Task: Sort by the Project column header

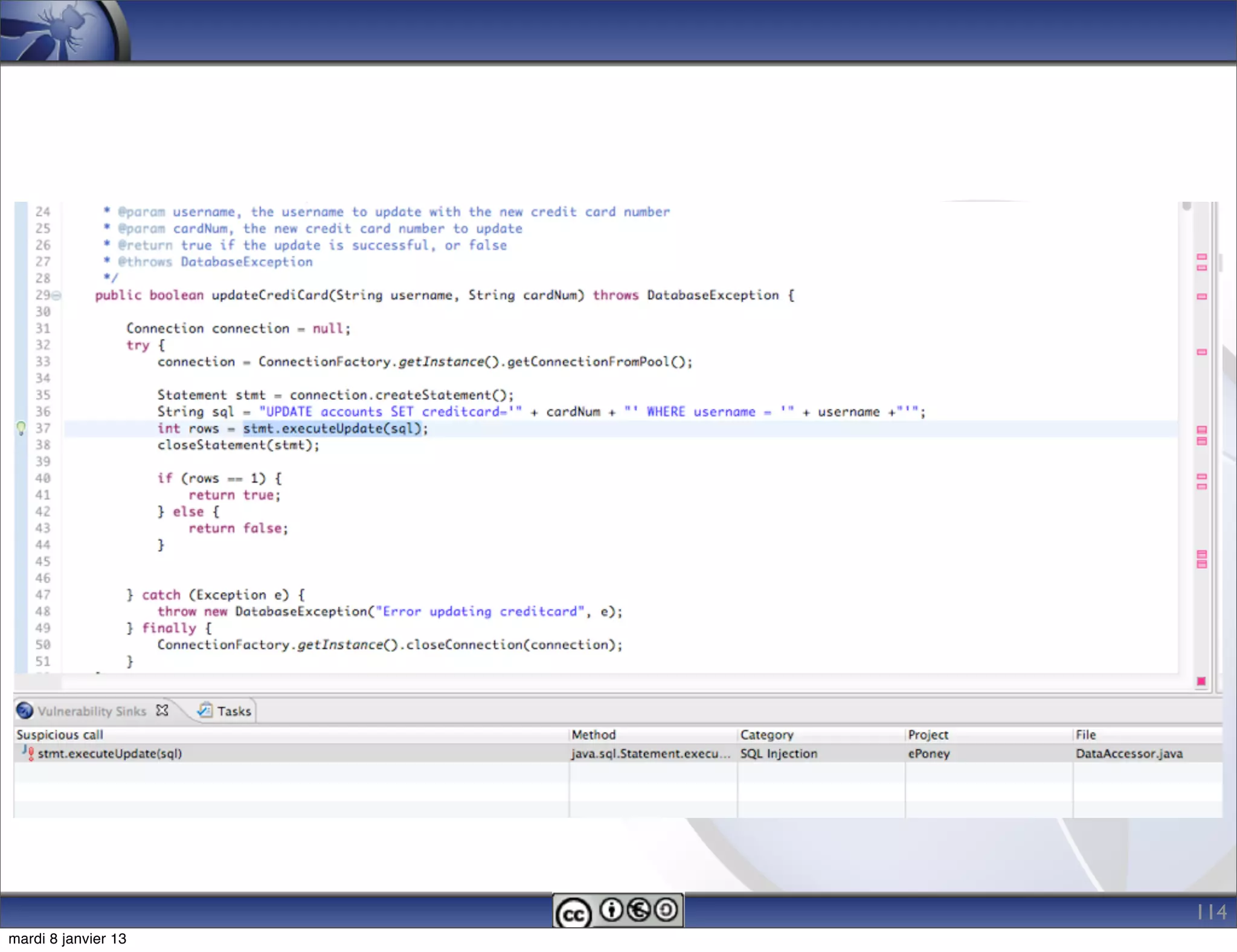Action: click(x=928, y=735)
